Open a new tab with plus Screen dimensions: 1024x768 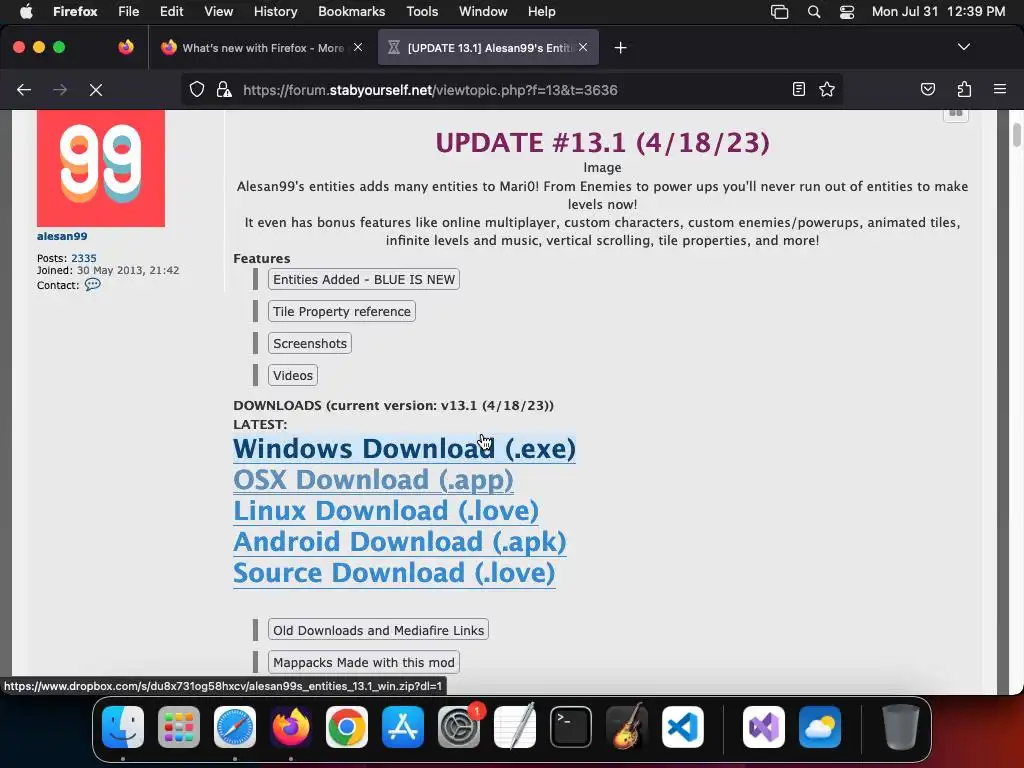pyautogui.click(x=620, y=48)
